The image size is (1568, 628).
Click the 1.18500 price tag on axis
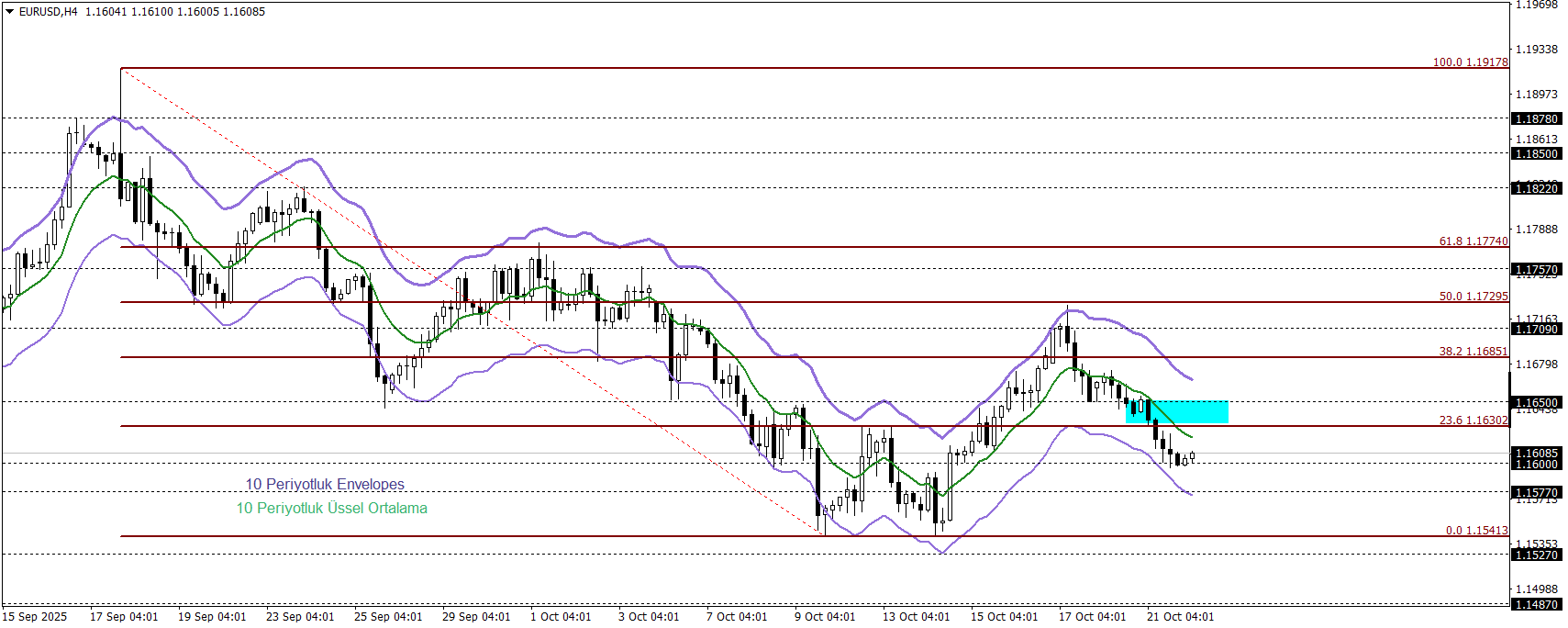coord(1536,154)
